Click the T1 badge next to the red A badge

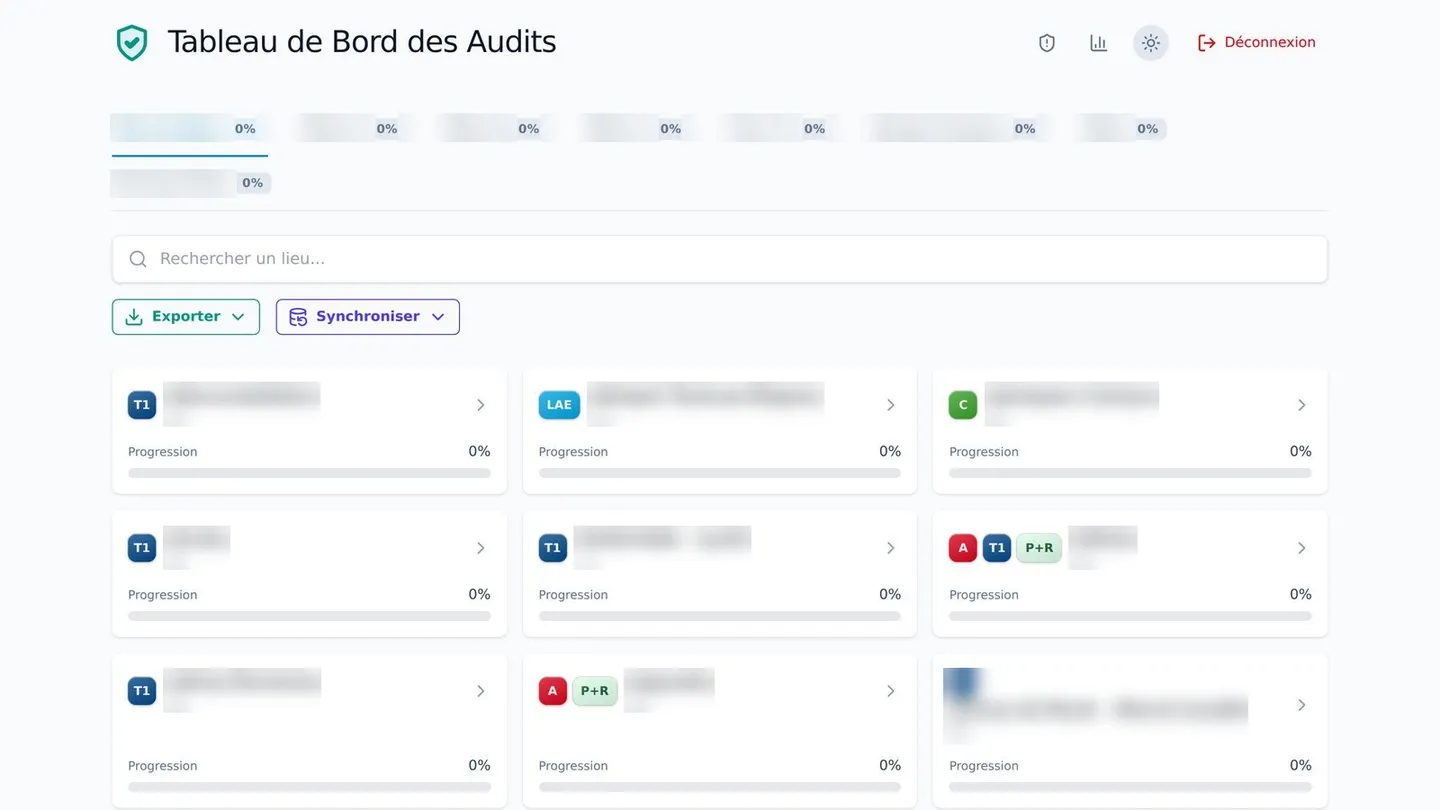pyautogui.click(x=997, y=548)
